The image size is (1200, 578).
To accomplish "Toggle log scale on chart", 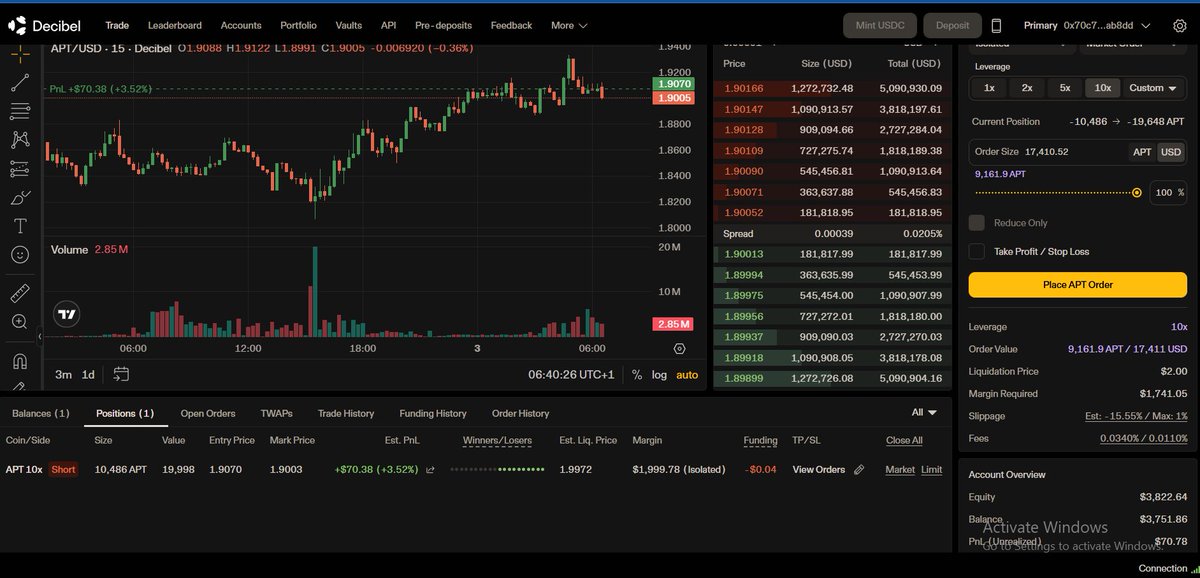I will pos(659,375).
